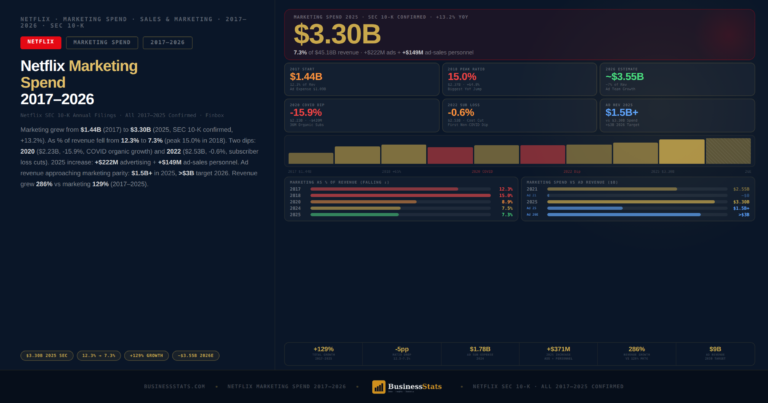Viewport: 768px width, 403px height.
Task: Click the blue >$3B ad revenue bar
Action: click(x=637, y=214)
